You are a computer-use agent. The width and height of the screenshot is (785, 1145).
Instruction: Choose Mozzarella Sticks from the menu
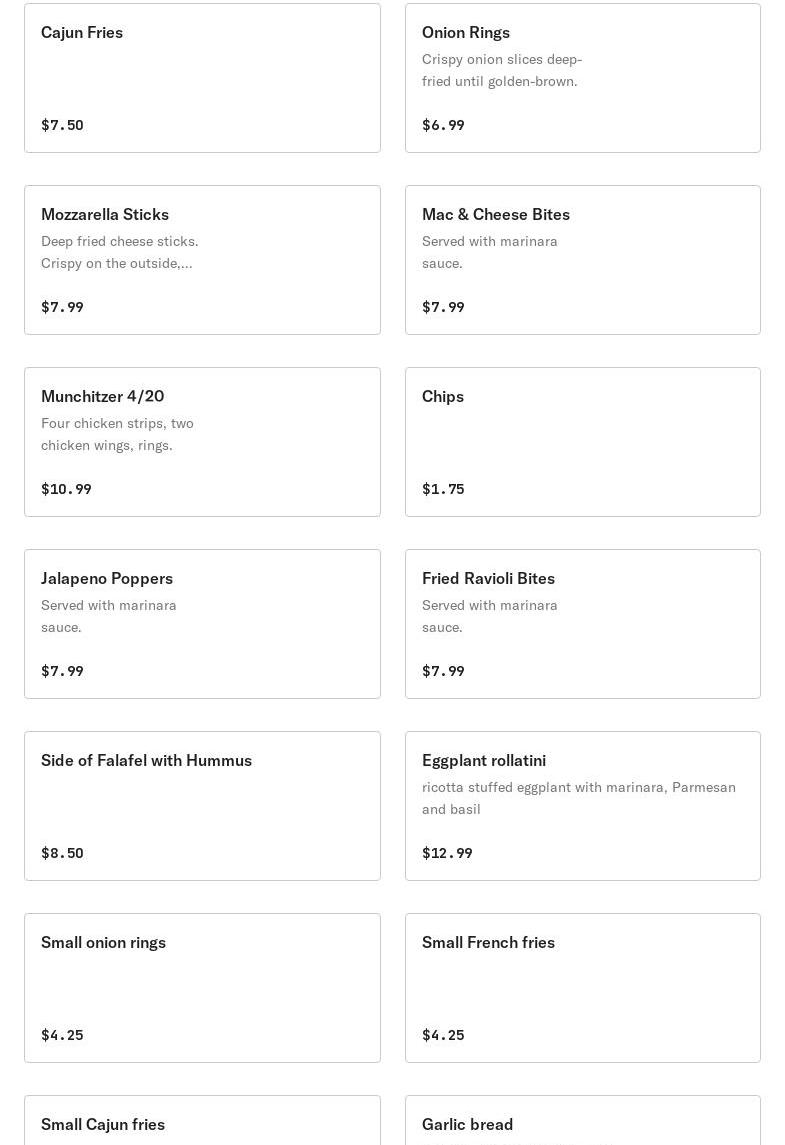coord(202,260)
